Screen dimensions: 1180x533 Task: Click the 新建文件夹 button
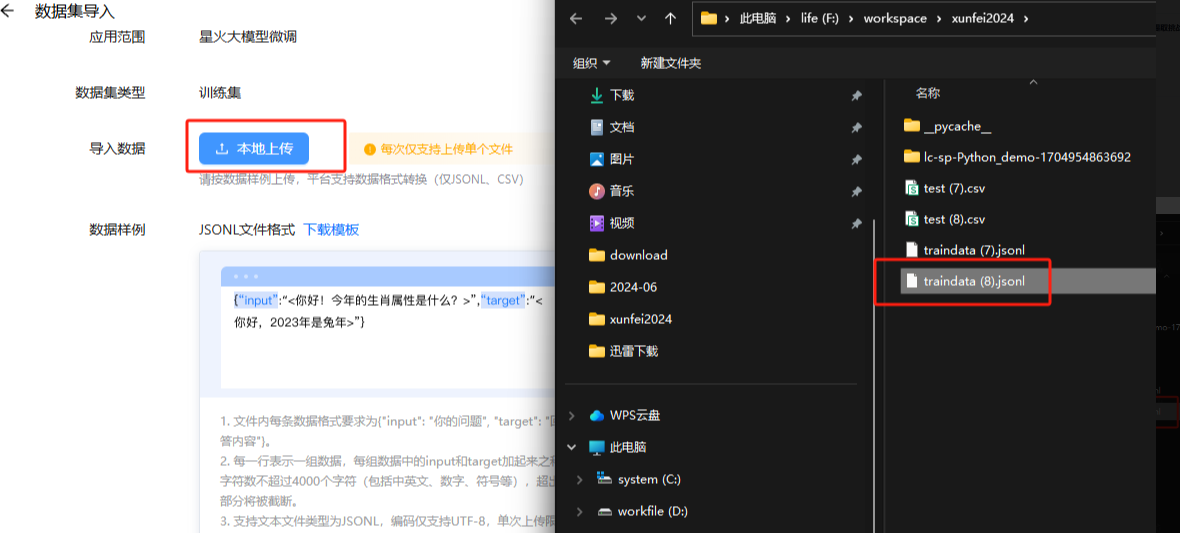[671, 63]
